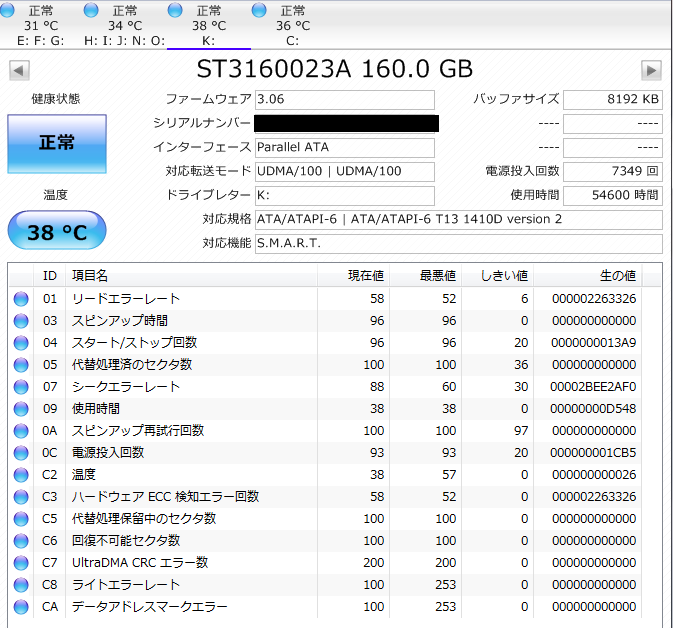This screenshot has height=628, width=673.
Task: Click the power-on hours field showing 54600 時間
Action: (612, 195)
